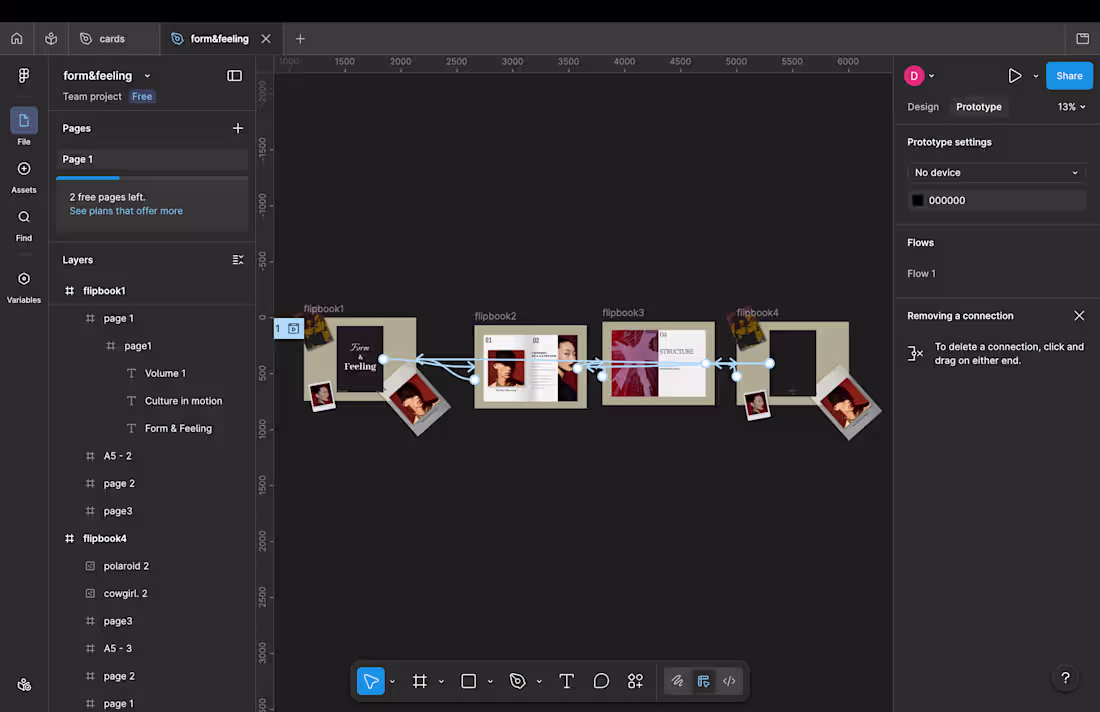Open Dev Mode code view
The width and height of the screenshot is (1100, 712).
tap(729, 681)
